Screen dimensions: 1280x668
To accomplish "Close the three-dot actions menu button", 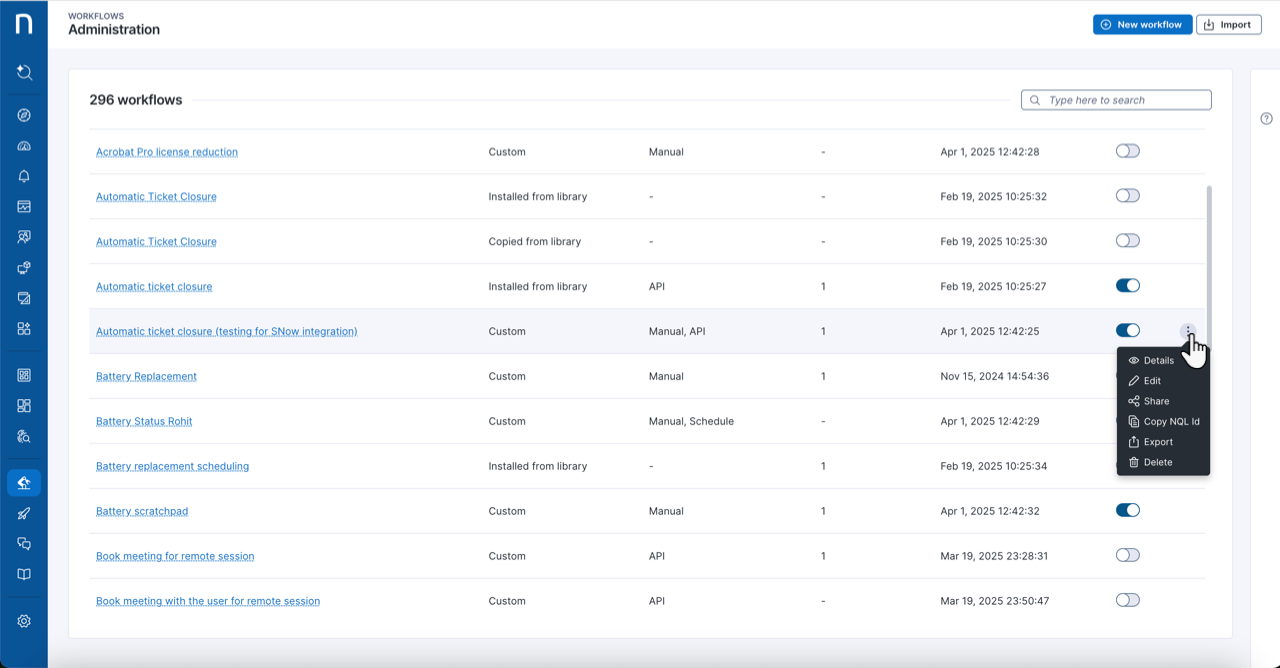I will [x=1187, y=331].
